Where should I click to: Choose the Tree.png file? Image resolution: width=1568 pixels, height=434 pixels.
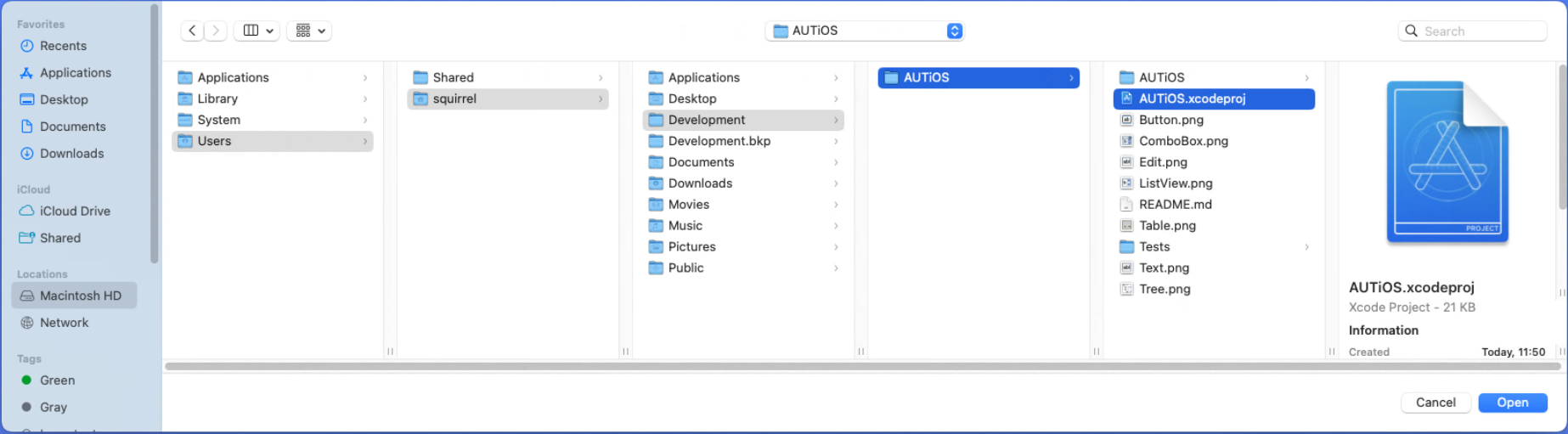pos(1164,289)
